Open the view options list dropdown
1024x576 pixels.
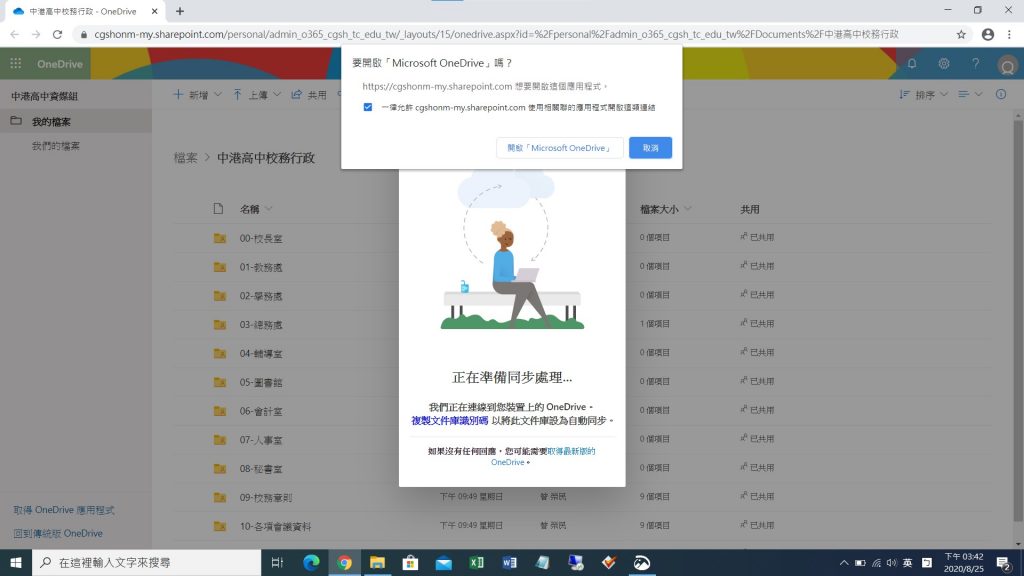click(x=970, y=95)
